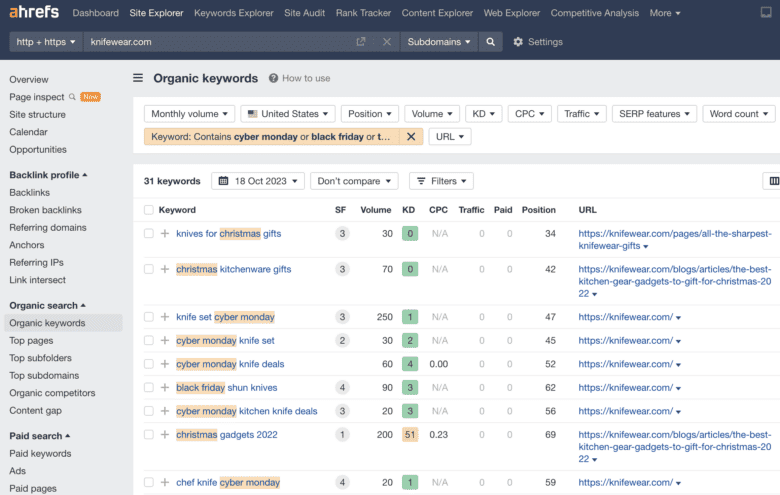Click the columns layout icon at right
The width and height of the screenshot is (780, 495).
click(774, 181)
